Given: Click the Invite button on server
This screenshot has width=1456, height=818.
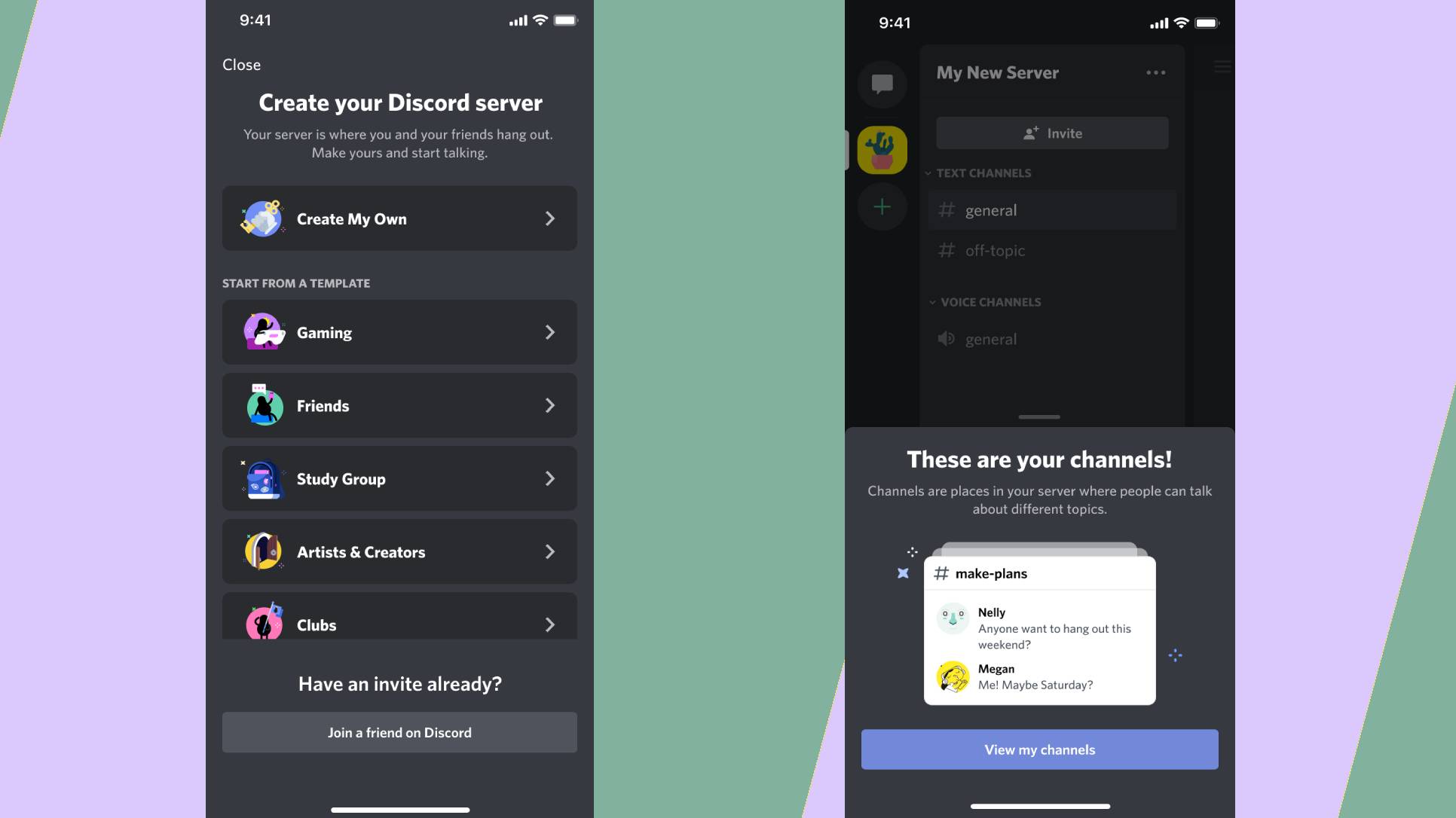Looking at the screenshot, I should (x=1052, y=132).
